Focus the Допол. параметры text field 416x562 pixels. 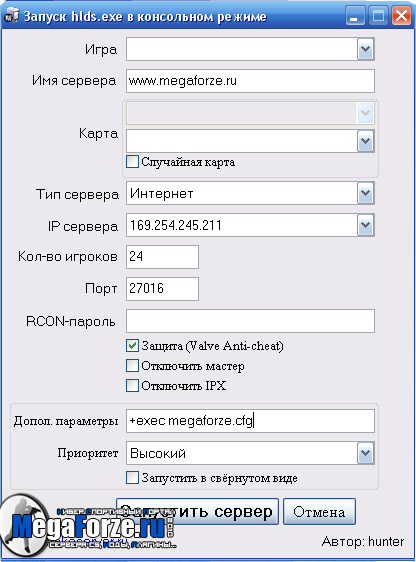[x=250, y=421]
